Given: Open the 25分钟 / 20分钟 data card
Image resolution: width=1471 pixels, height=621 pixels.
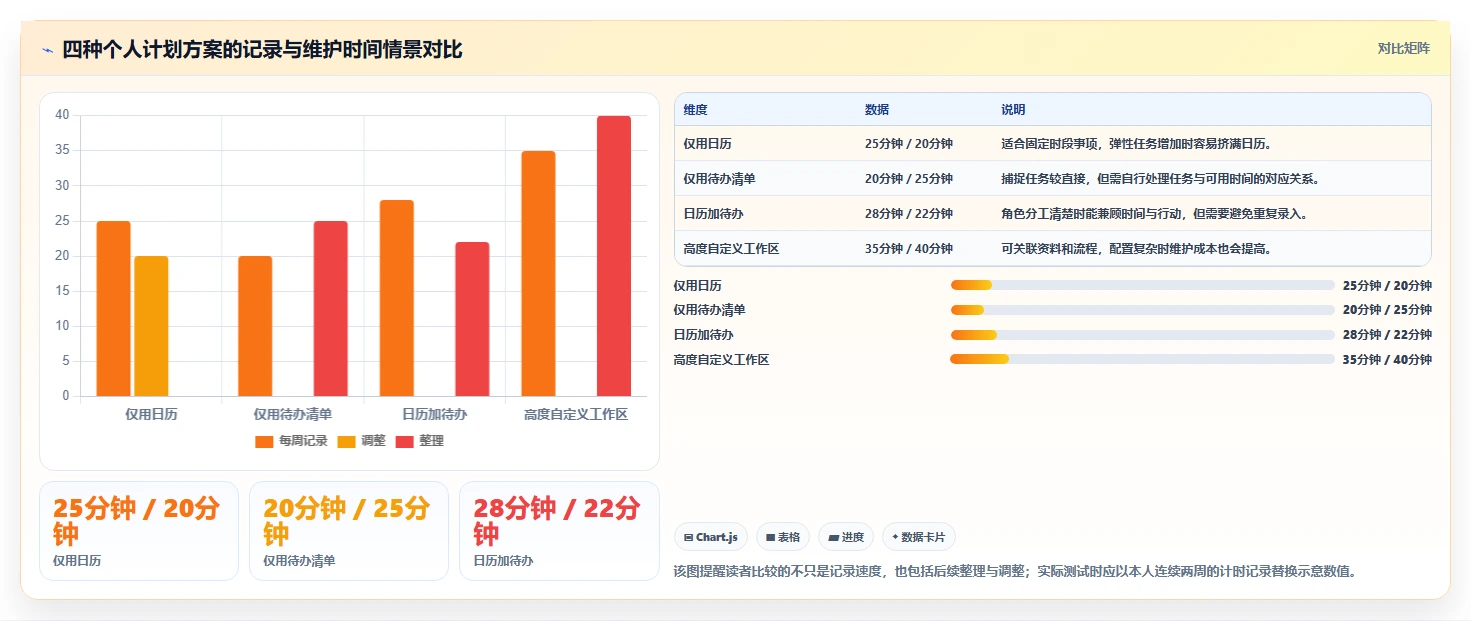Looking at the screenshot, I should click(139, 531).
